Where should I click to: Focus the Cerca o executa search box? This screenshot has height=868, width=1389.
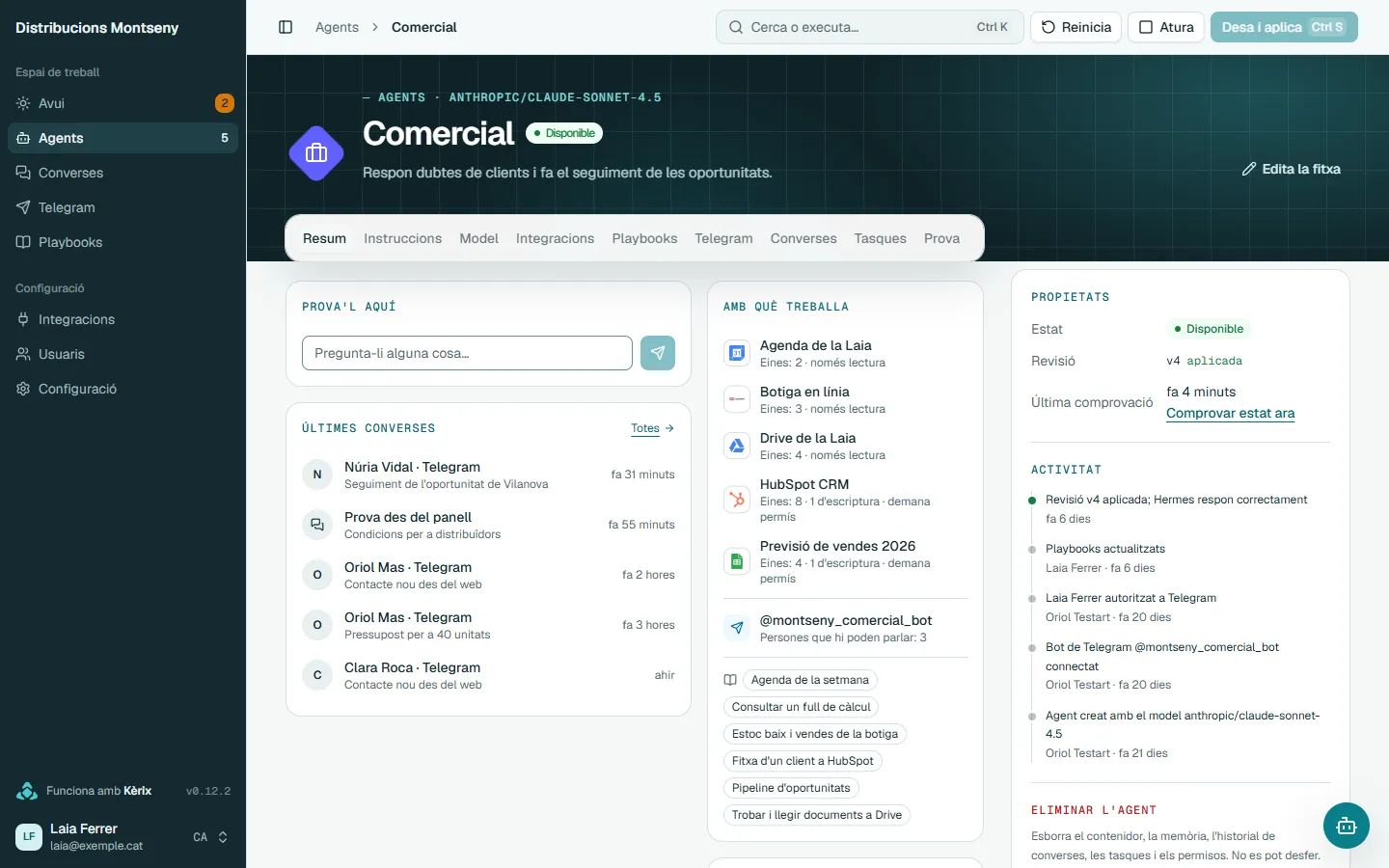coord(870,27)
